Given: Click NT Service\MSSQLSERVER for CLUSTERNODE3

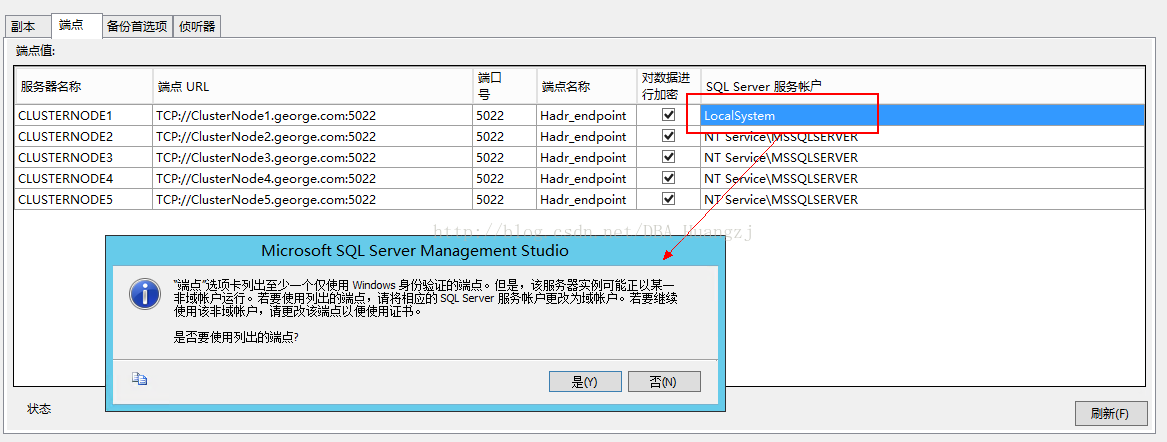Looking at the screenshot, I should pyautogui.click(x=922, y=157).
